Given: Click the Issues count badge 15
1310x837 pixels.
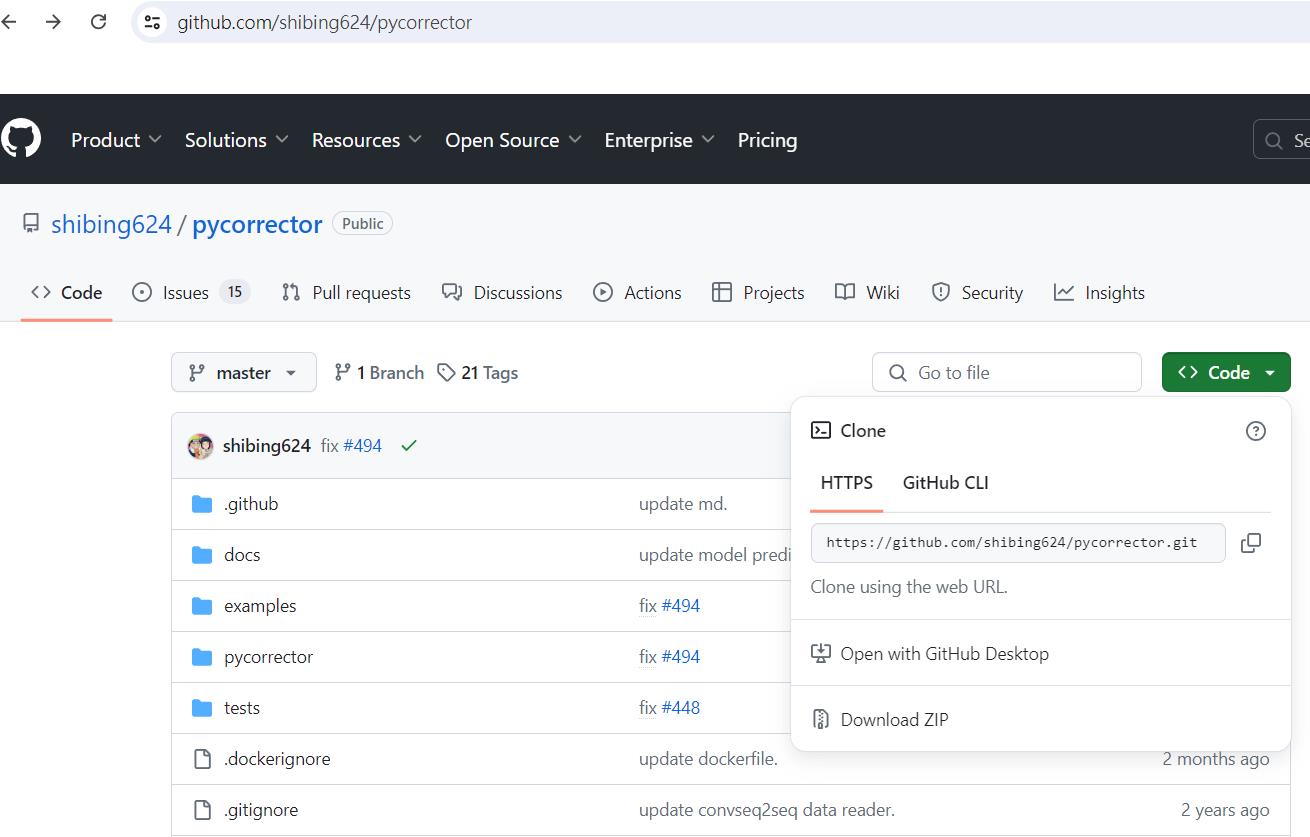Looking at the screenshot, I should click(235, 292).
